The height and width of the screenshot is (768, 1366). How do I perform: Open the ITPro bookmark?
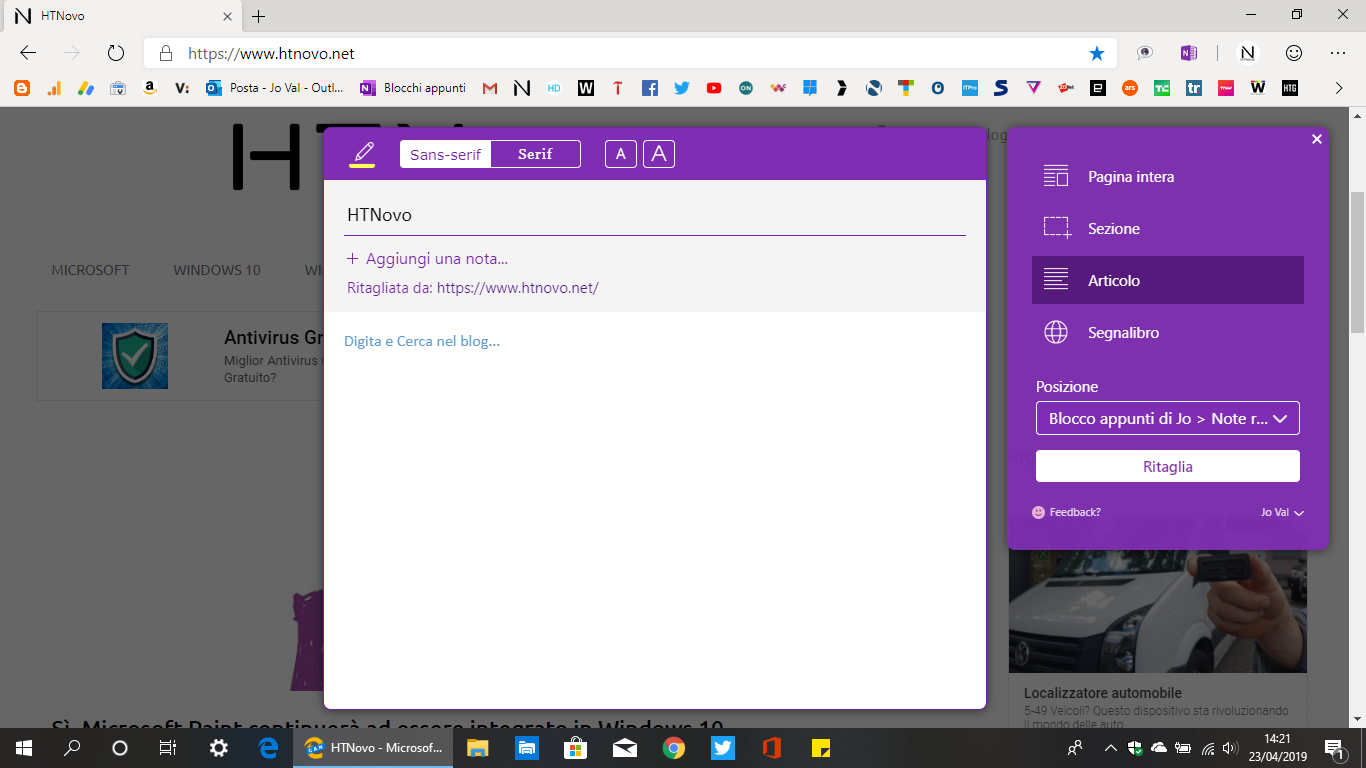point(969,88)
